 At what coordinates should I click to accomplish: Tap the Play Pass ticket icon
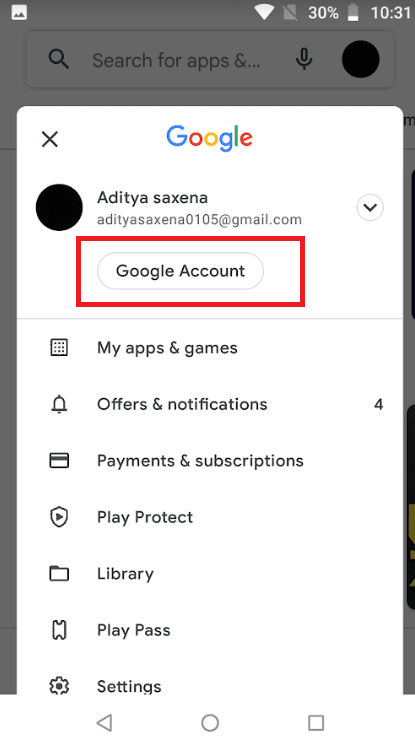tap(59, 630)
